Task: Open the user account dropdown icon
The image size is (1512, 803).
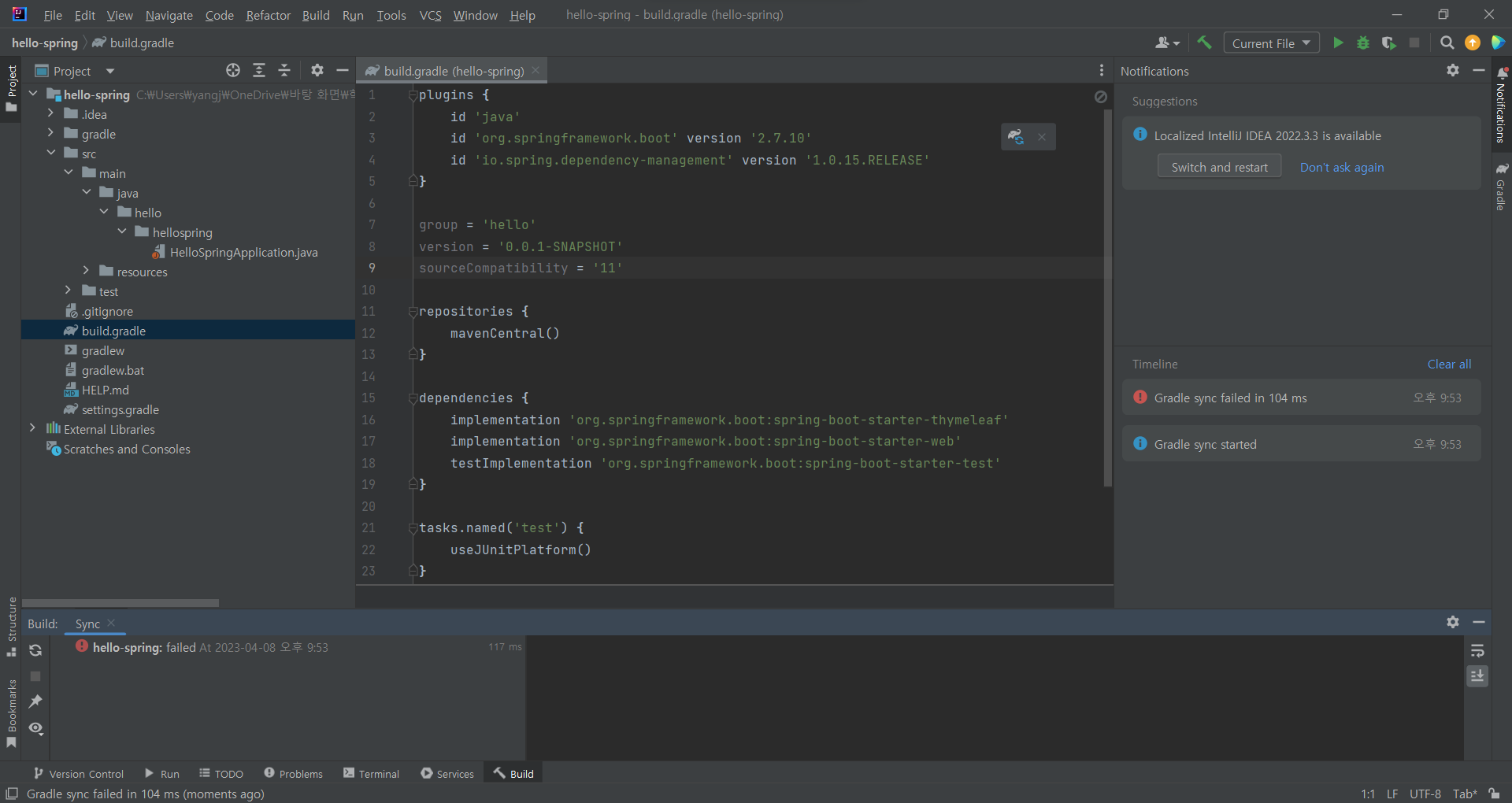Action: (1167, 43)
